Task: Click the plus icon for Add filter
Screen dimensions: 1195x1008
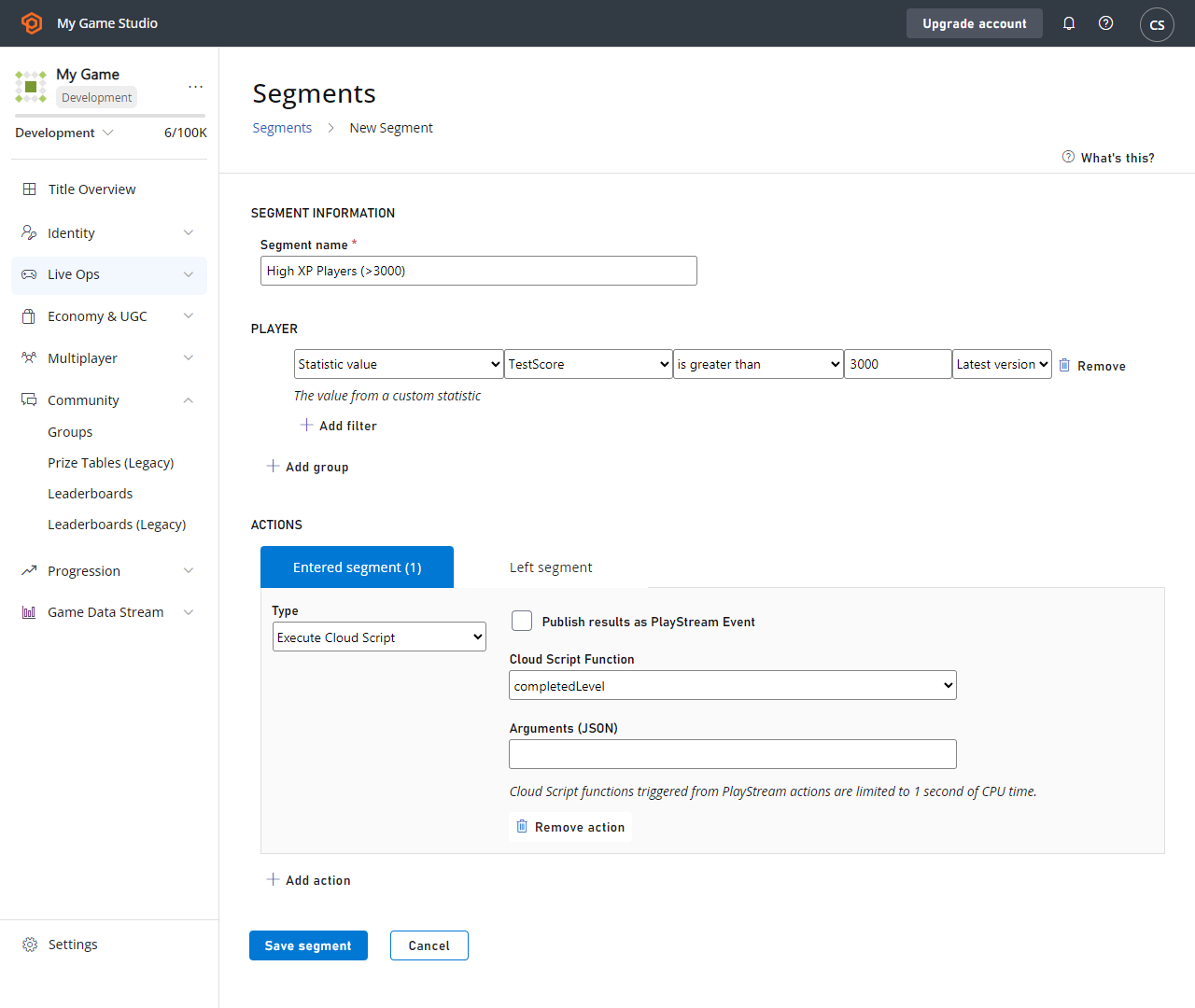Action: (x=306, y=425)
